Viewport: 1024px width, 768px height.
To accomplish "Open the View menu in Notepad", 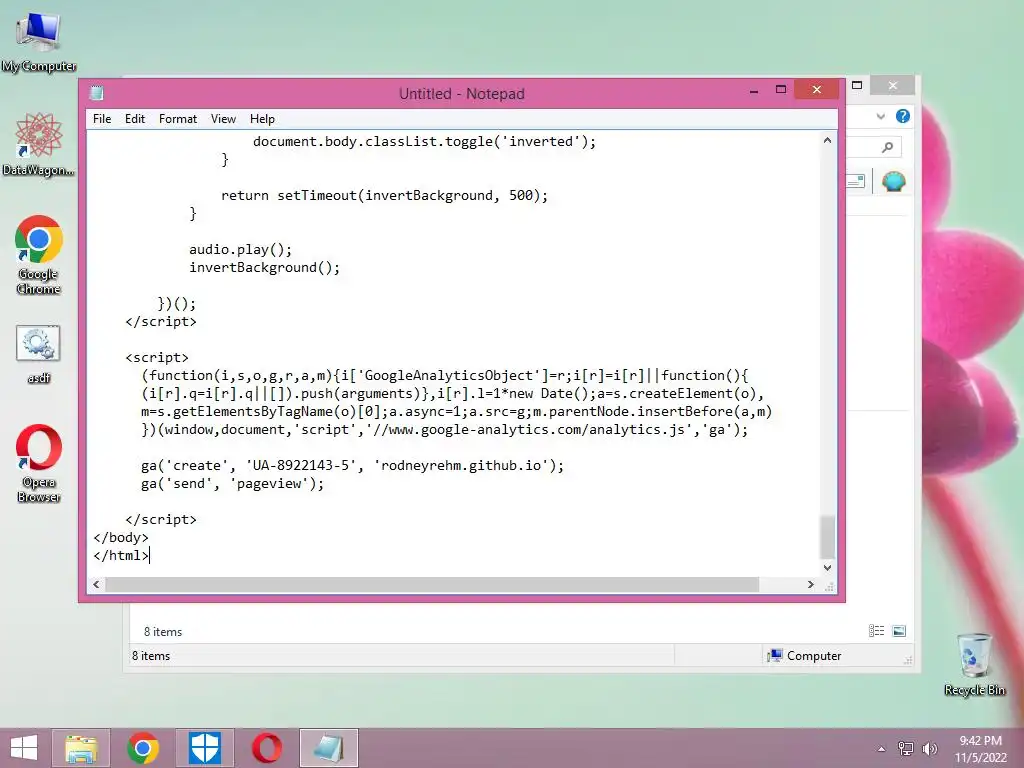I will tap(223, 119).
